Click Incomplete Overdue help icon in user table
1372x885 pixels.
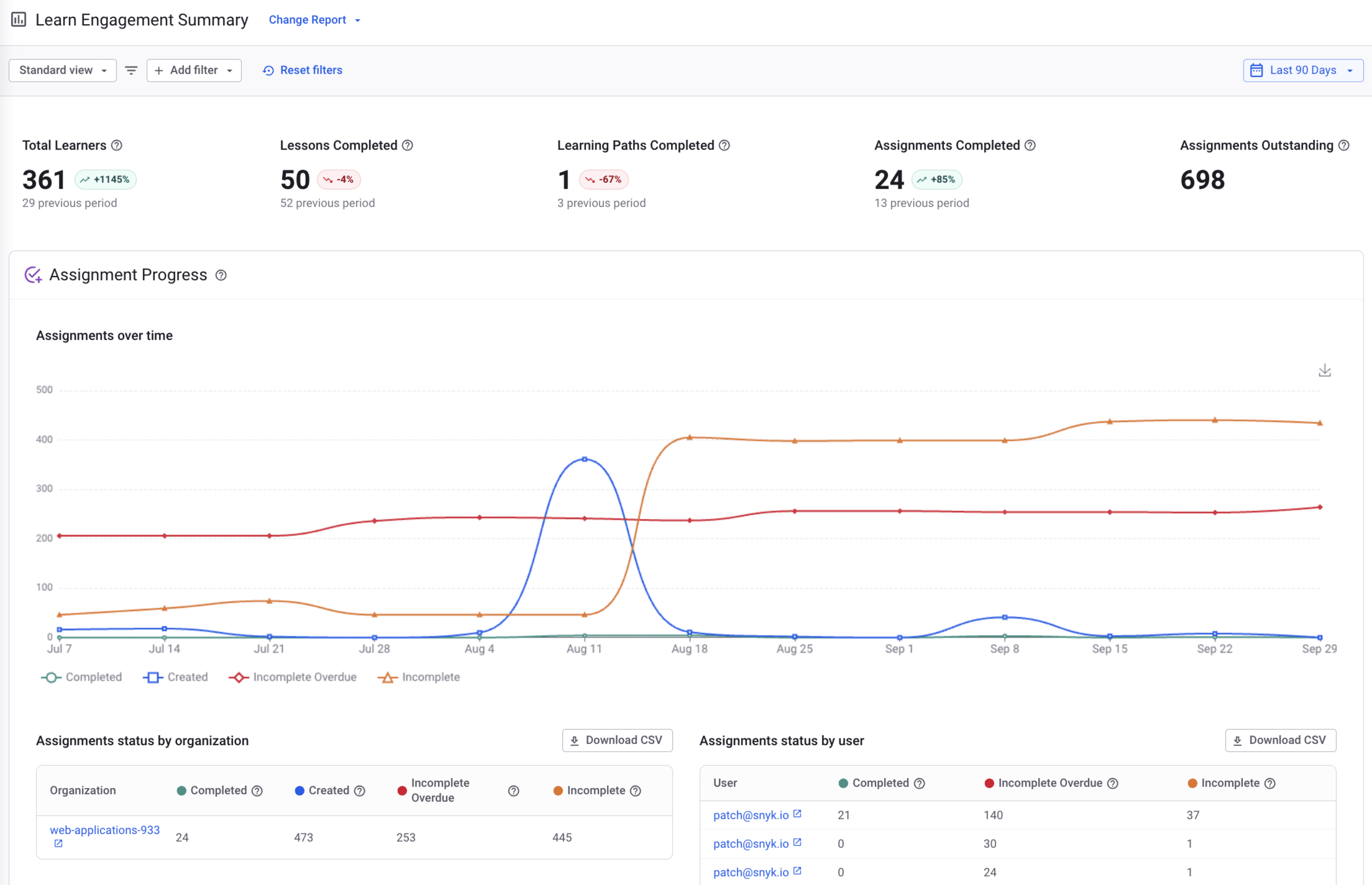pos(1113,783)
